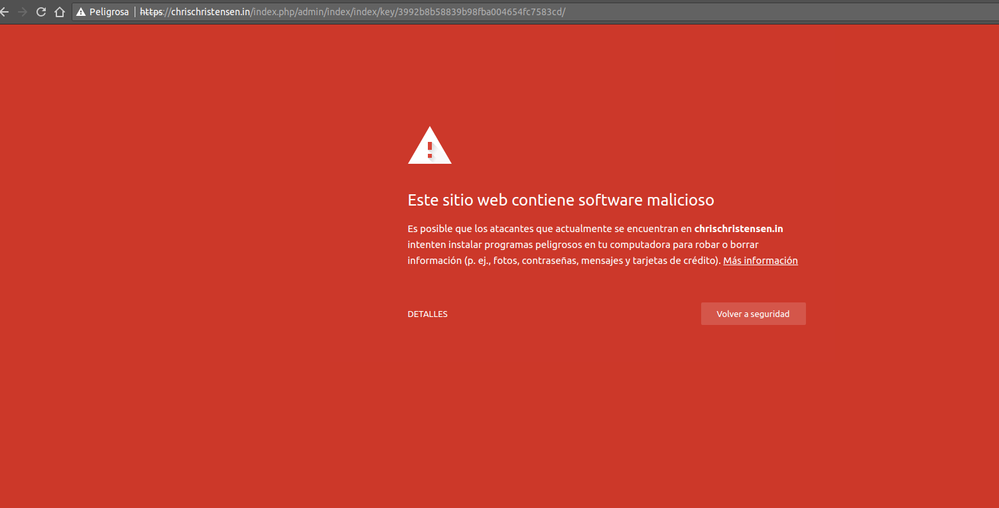Click chrischristensen.in domain in address bar
The height and width of the screenshot is (508, 999).
click(210, 12)
